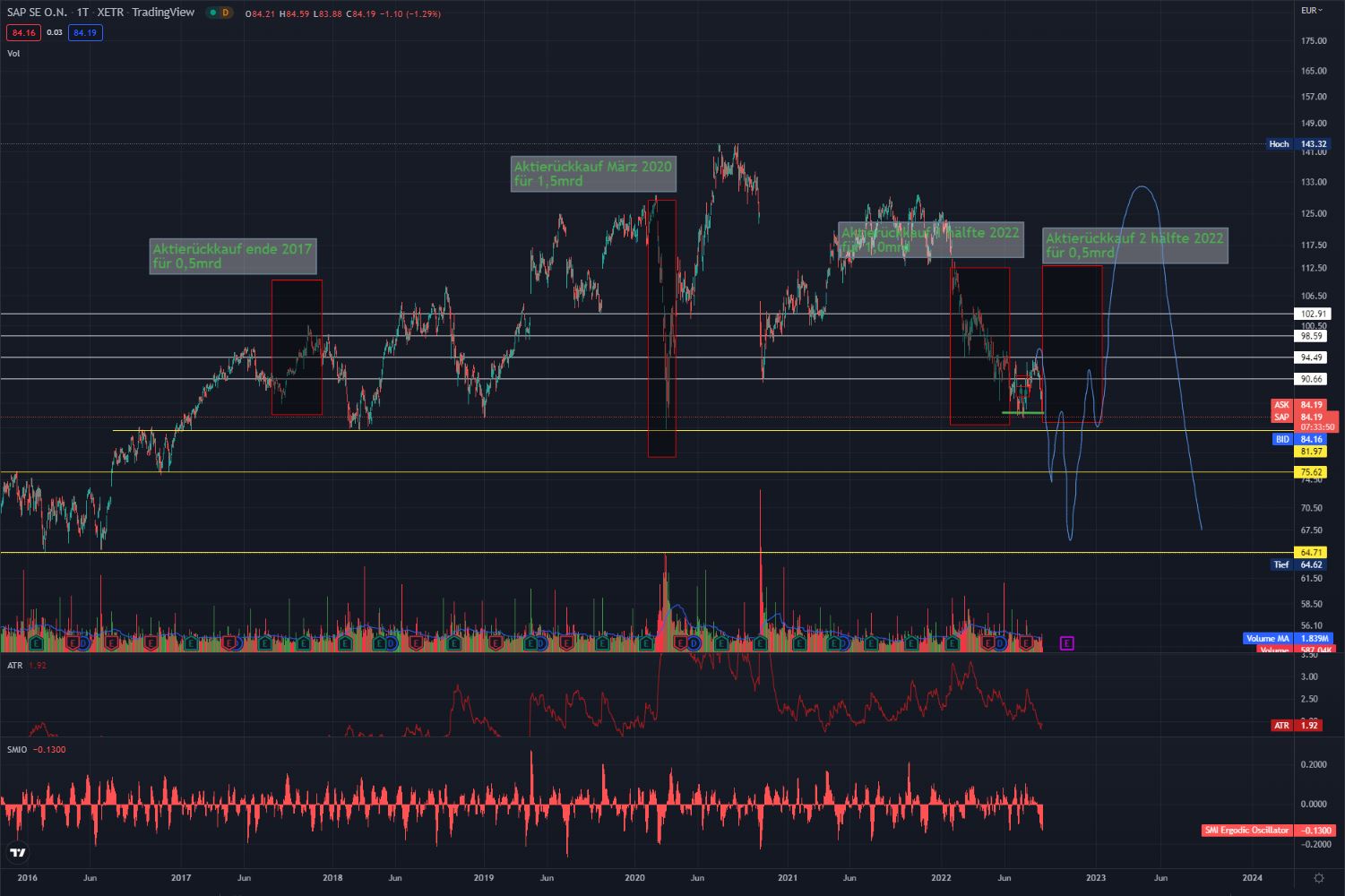Viewport: 1345px width, 896px height.
Task: Click the 90.66 horizontal line price label
Action: pos(1312,379)
